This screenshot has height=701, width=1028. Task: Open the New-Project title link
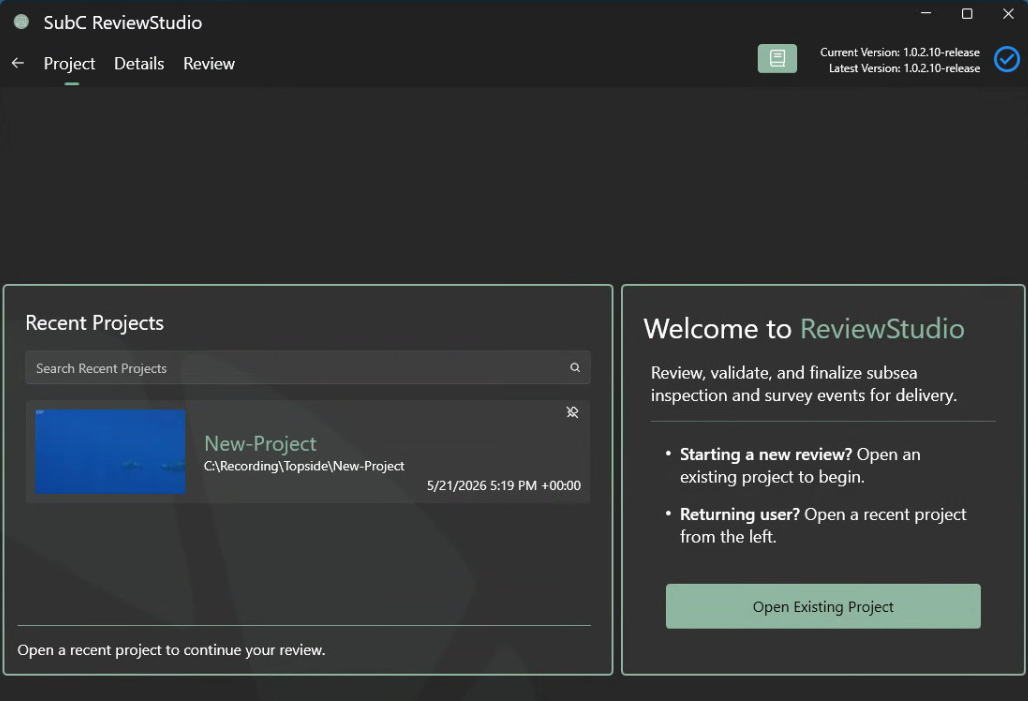click(x=260, y=443)
